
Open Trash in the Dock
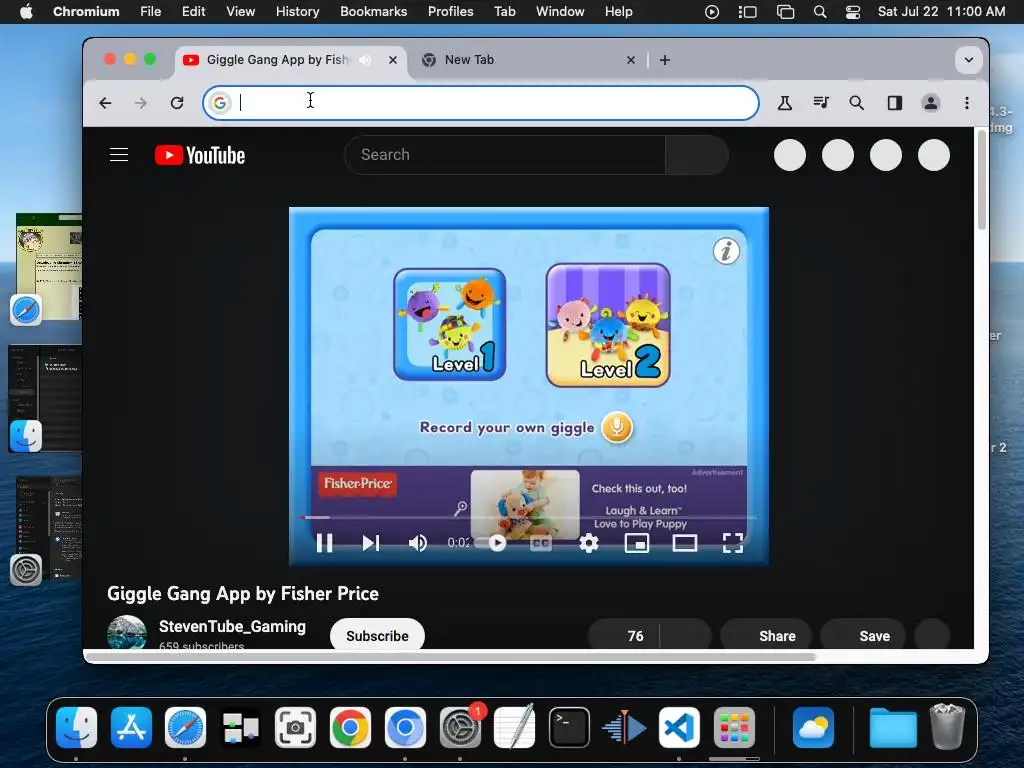pos(947,728)
